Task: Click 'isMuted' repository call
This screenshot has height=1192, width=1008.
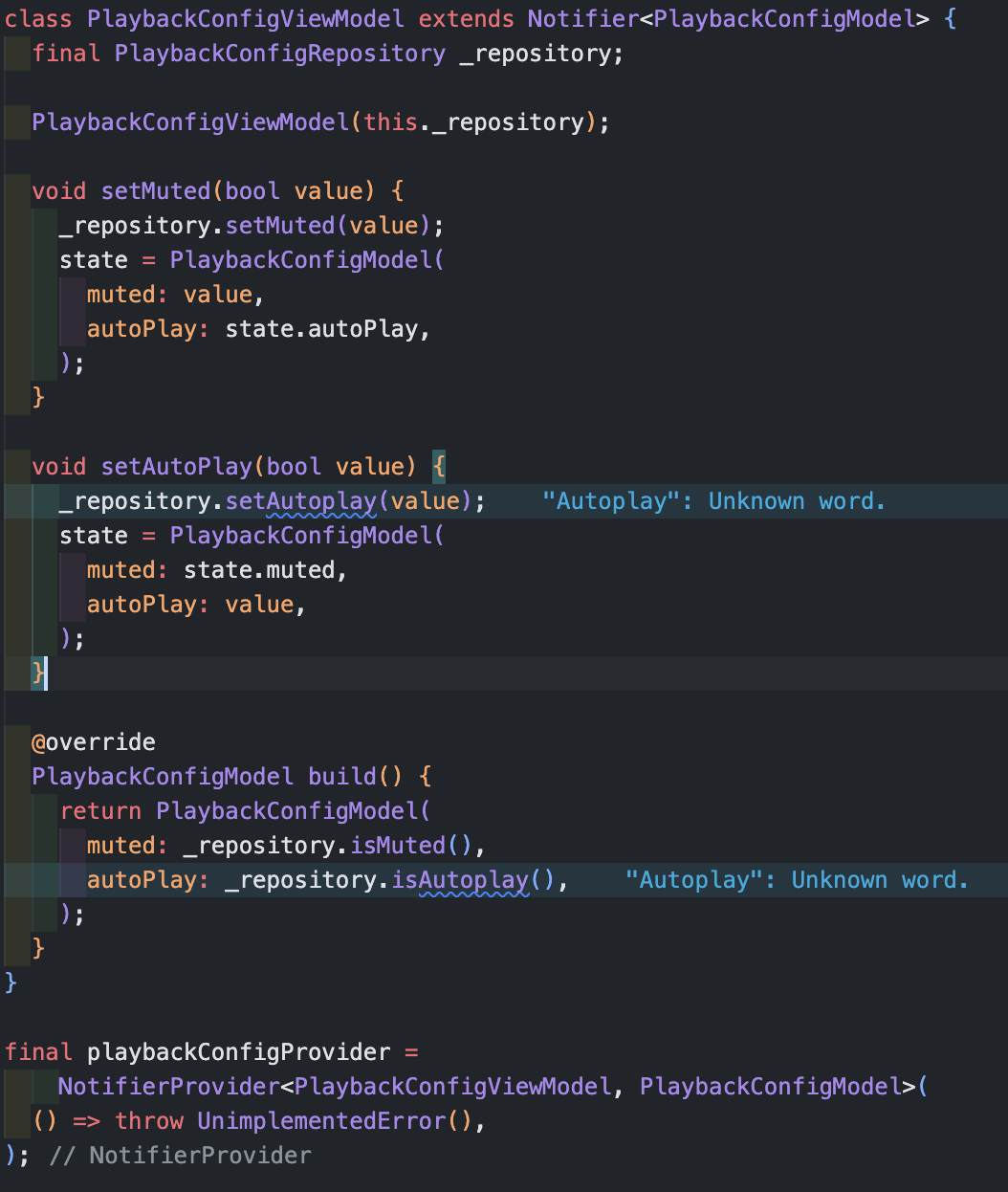Action: (x=398, y=845)
